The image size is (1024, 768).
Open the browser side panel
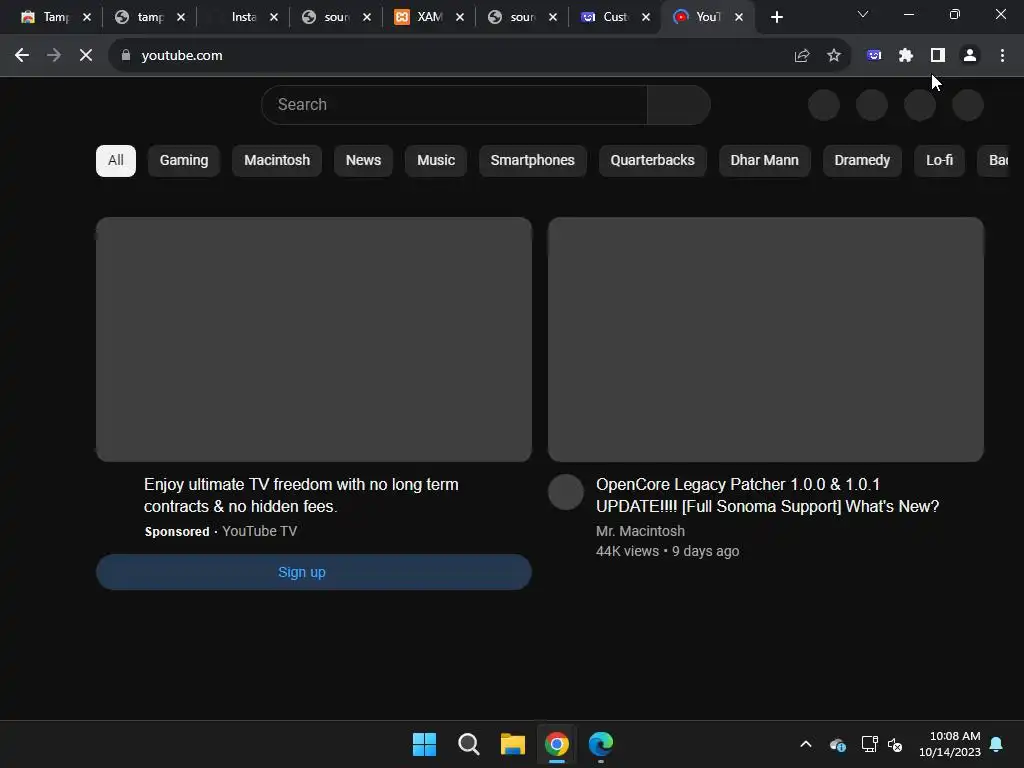tap(938, 56)
